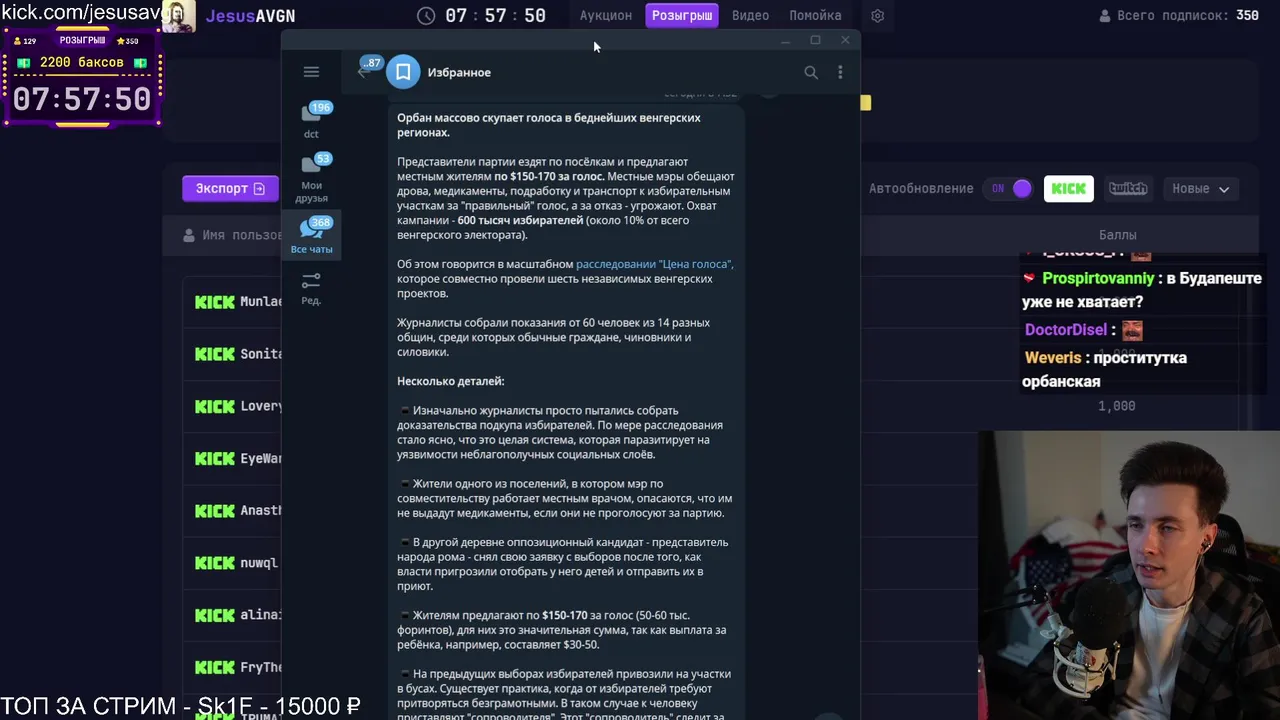
Task: Click the Kick logo in Sonita row
Action: coord(215,354)
